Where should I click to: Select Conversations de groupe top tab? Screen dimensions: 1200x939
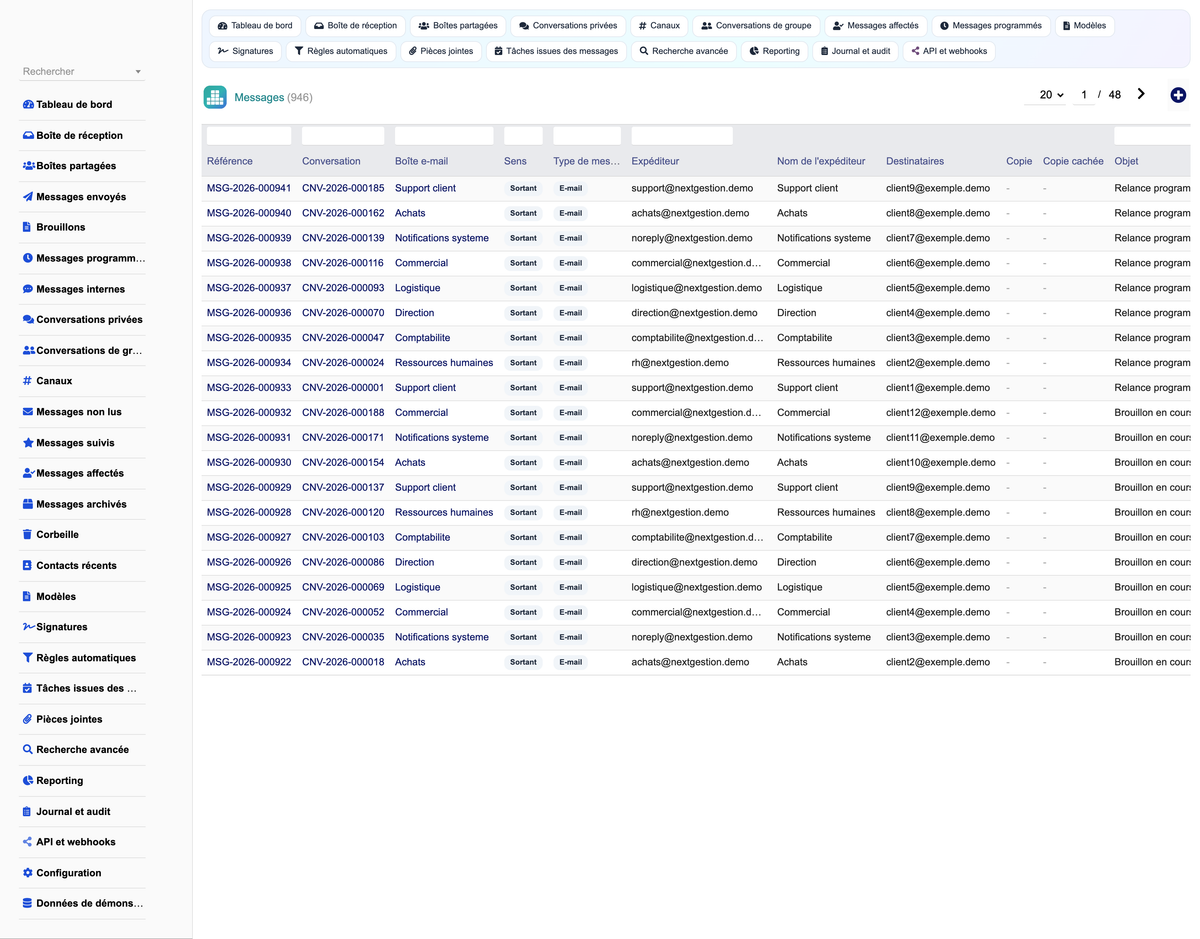click(756, 26)
